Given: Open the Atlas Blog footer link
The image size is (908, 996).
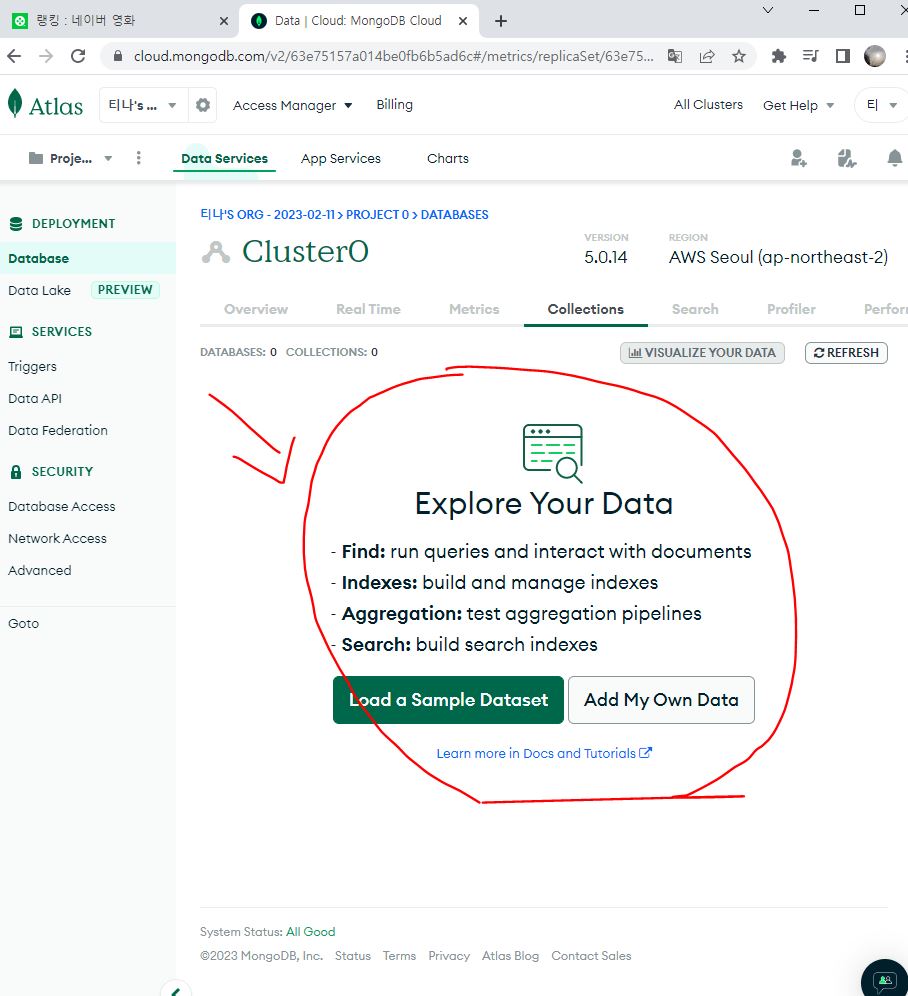Looking at the screenshot, I should pyautogui.click(x=510, y=956).
